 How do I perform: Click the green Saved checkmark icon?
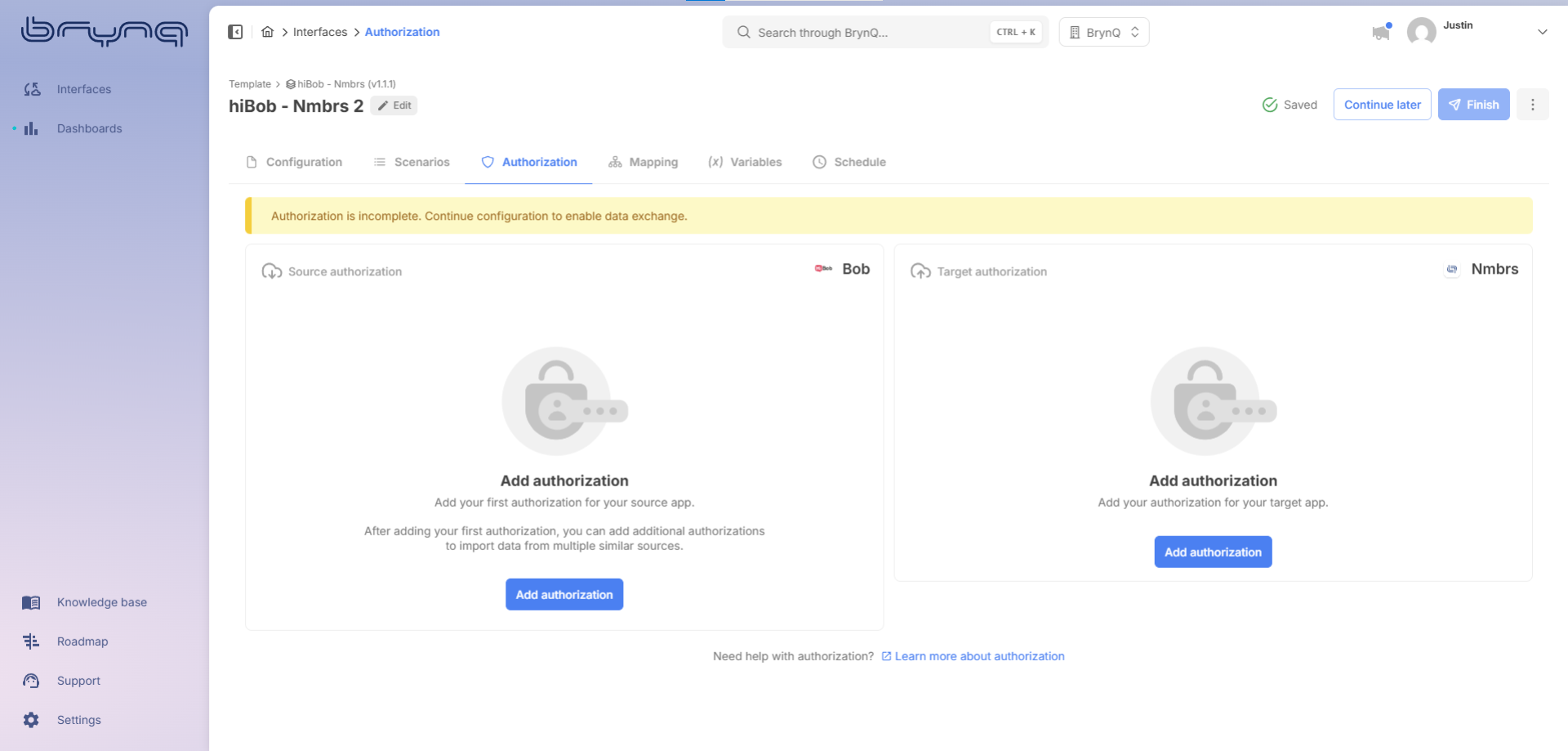point(1270,105)
